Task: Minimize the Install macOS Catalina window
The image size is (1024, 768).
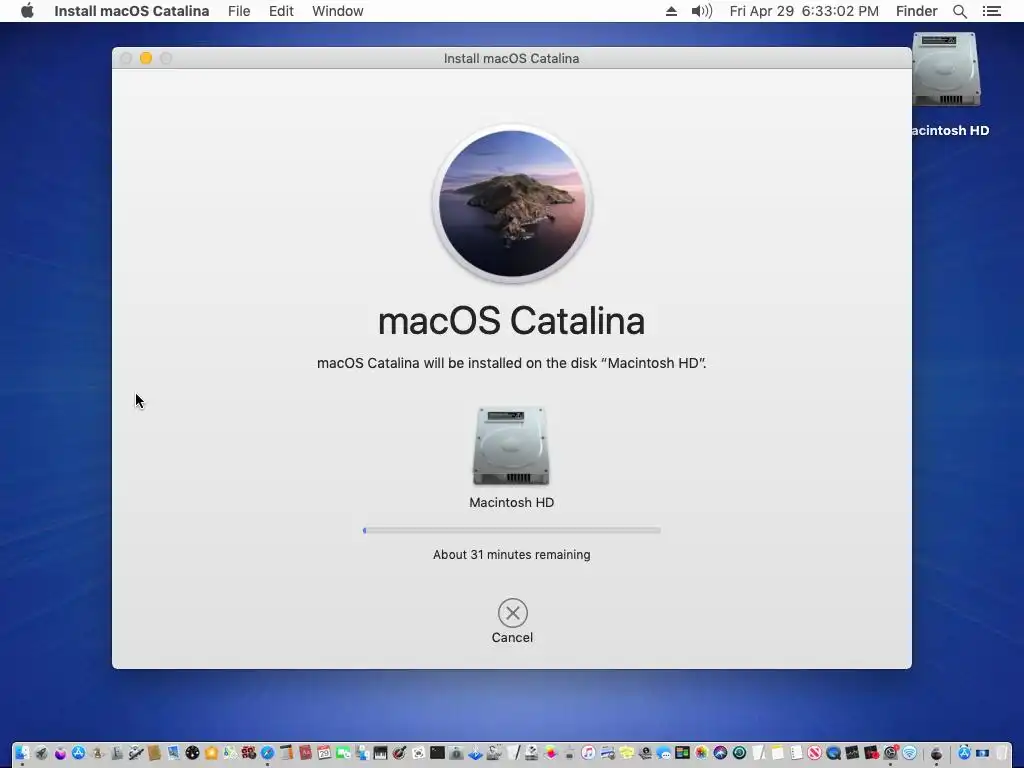Action: click(x=146, y=58)
